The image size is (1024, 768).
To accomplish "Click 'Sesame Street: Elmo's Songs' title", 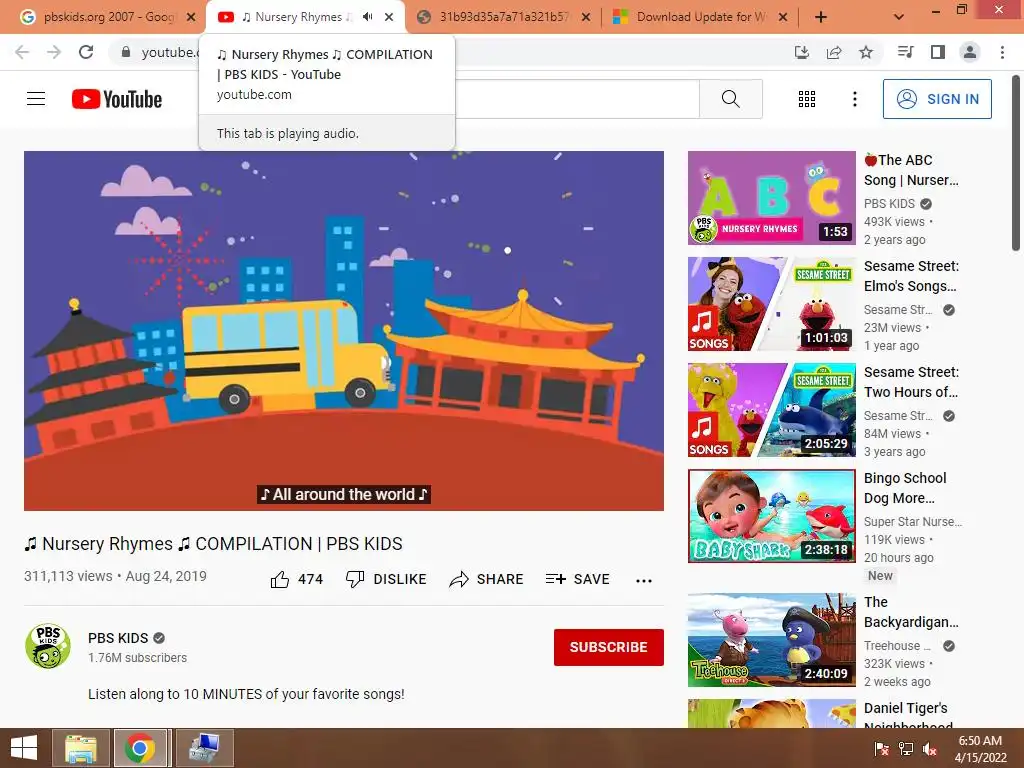I will point(911,276).
